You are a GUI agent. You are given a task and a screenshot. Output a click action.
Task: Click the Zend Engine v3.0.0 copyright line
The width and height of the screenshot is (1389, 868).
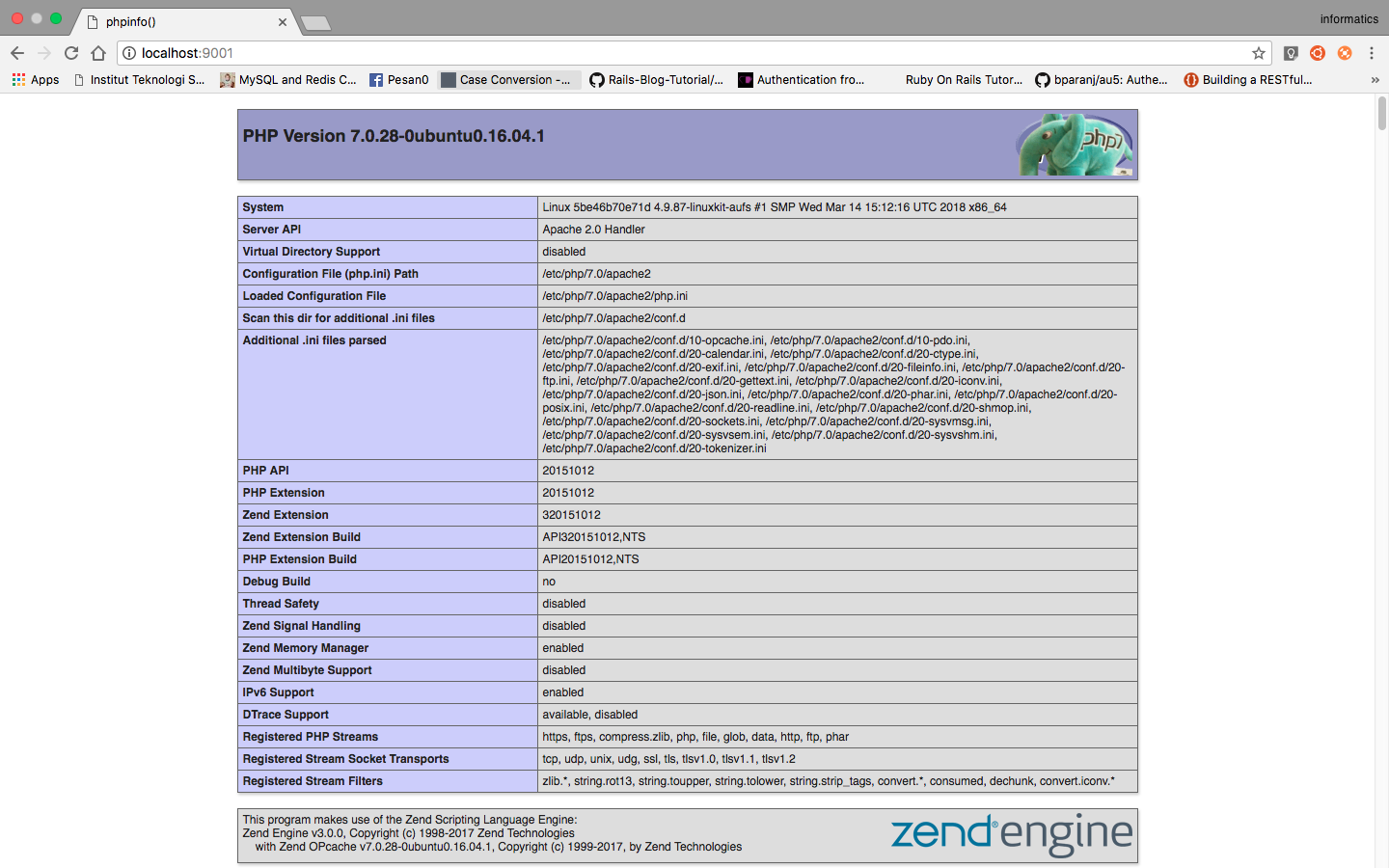tap(408, 833)
